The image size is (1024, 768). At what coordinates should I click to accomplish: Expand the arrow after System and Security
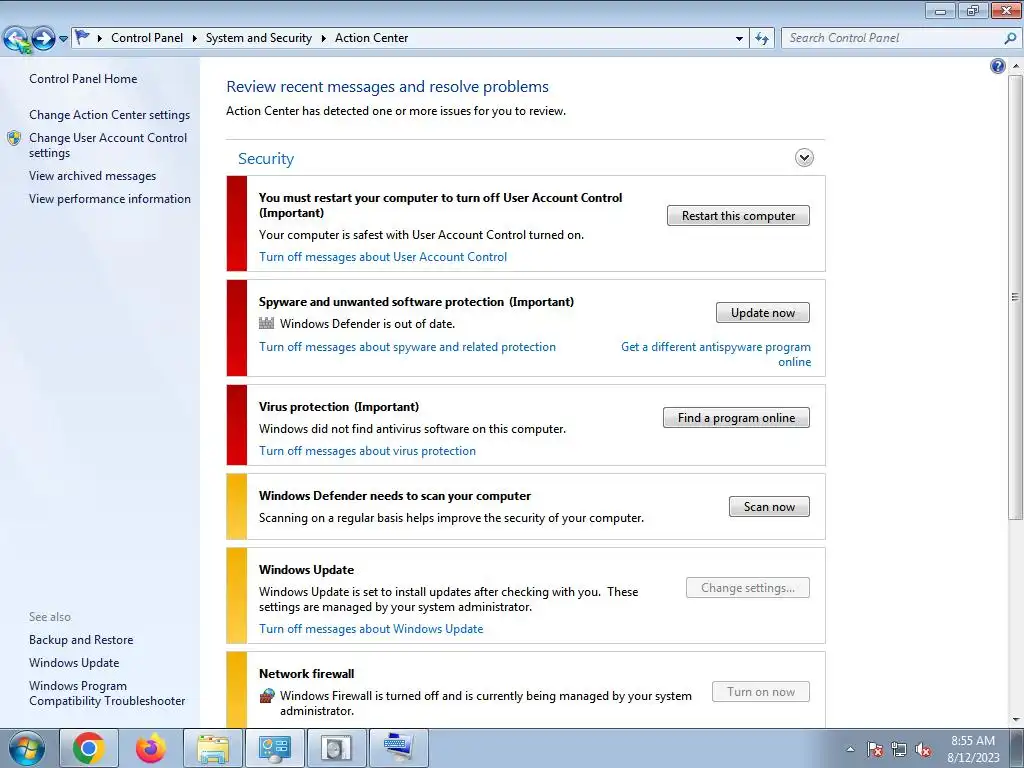pos(323,39)
